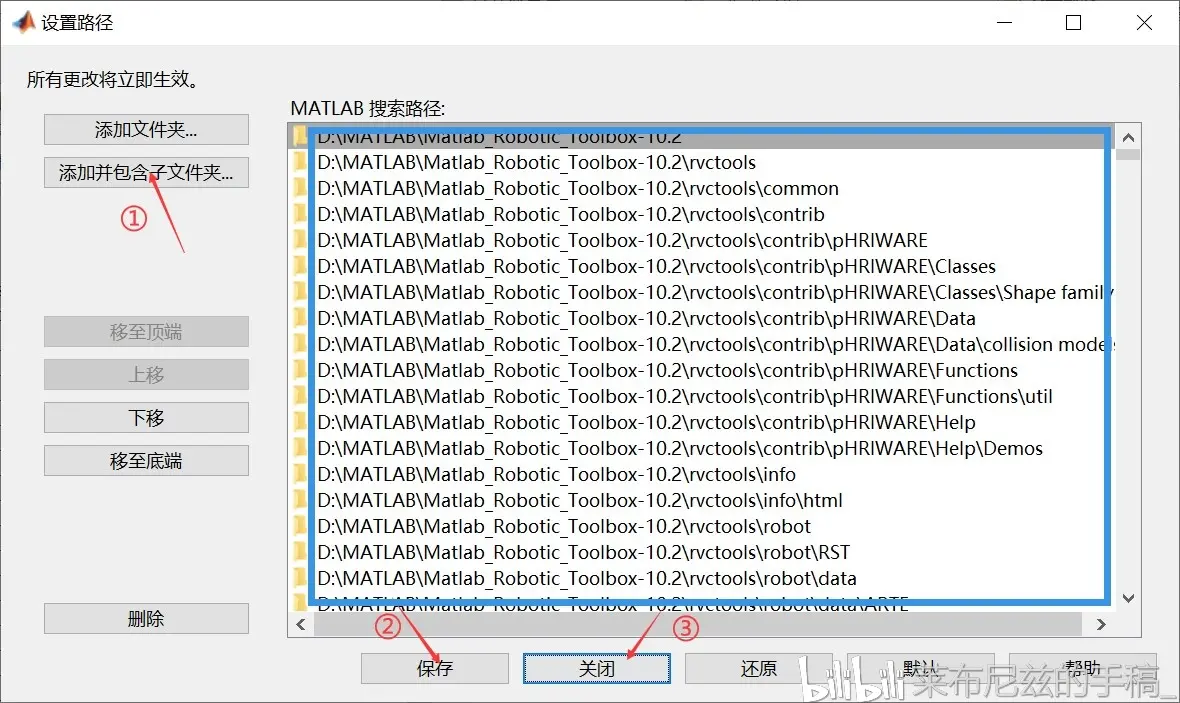Click folder icon of rvctools\common row
This screenshot has width=1180, height=703.
pos(300,188)
